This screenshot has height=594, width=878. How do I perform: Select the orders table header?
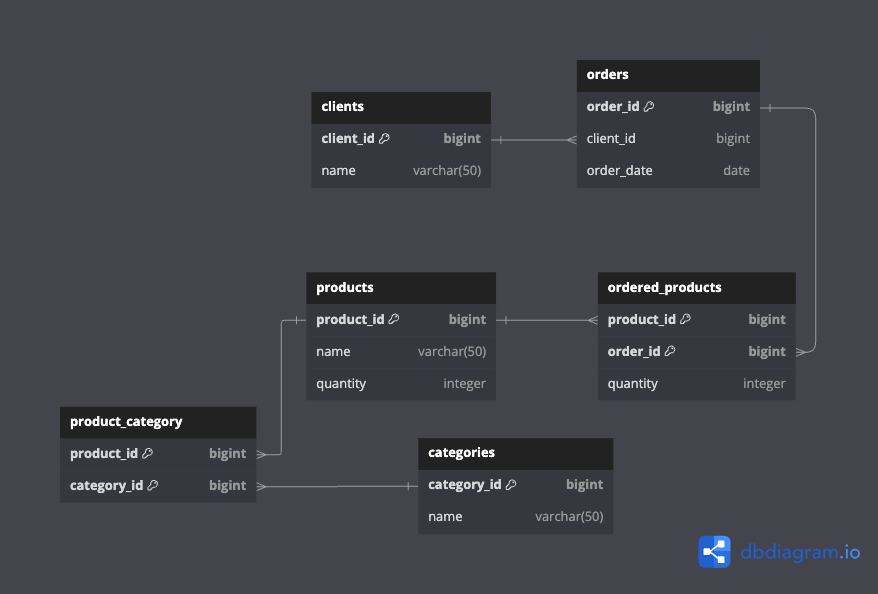pos(668,75)
